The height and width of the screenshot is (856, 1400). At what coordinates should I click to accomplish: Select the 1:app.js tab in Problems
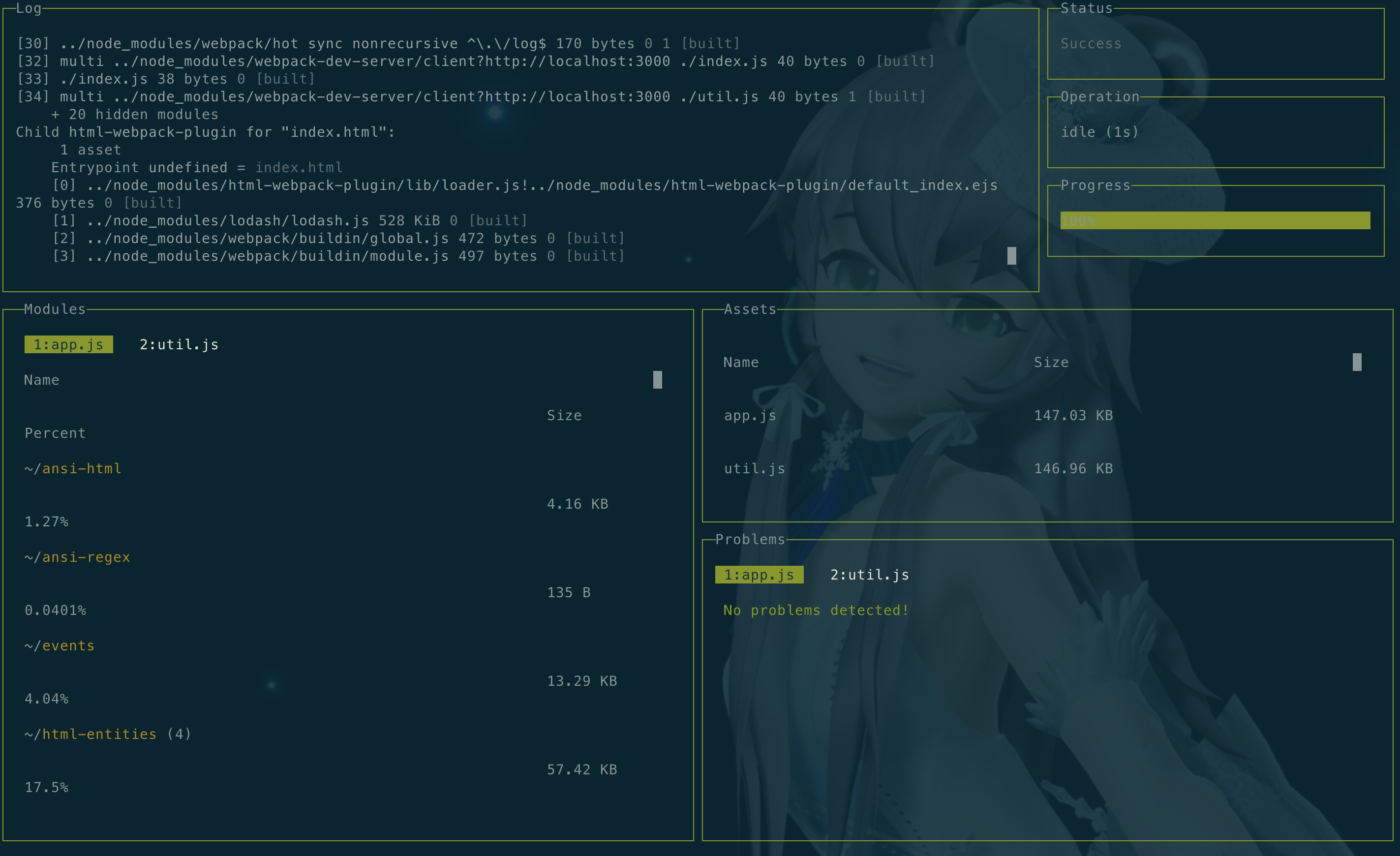(759, 575)
